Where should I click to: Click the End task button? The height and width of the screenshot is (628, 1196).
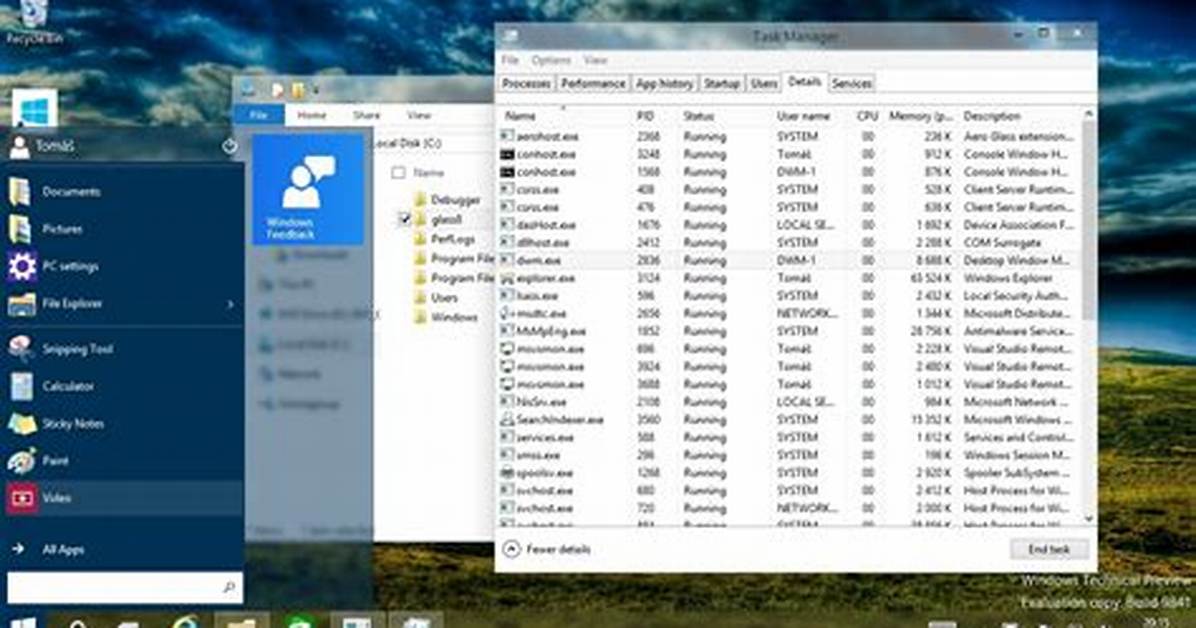point(1049,549)
